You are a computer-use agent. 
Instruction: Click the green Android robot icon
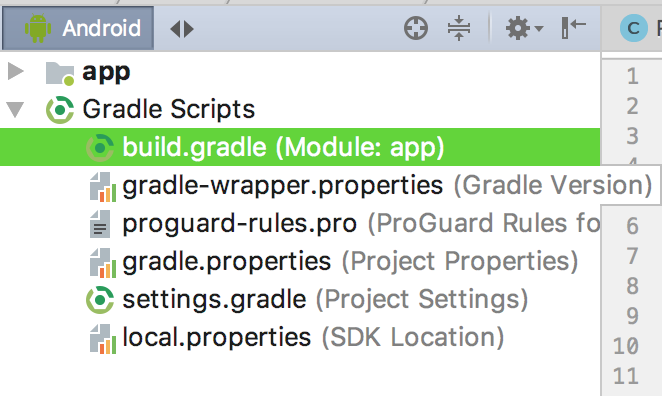[x=38, y=28]
